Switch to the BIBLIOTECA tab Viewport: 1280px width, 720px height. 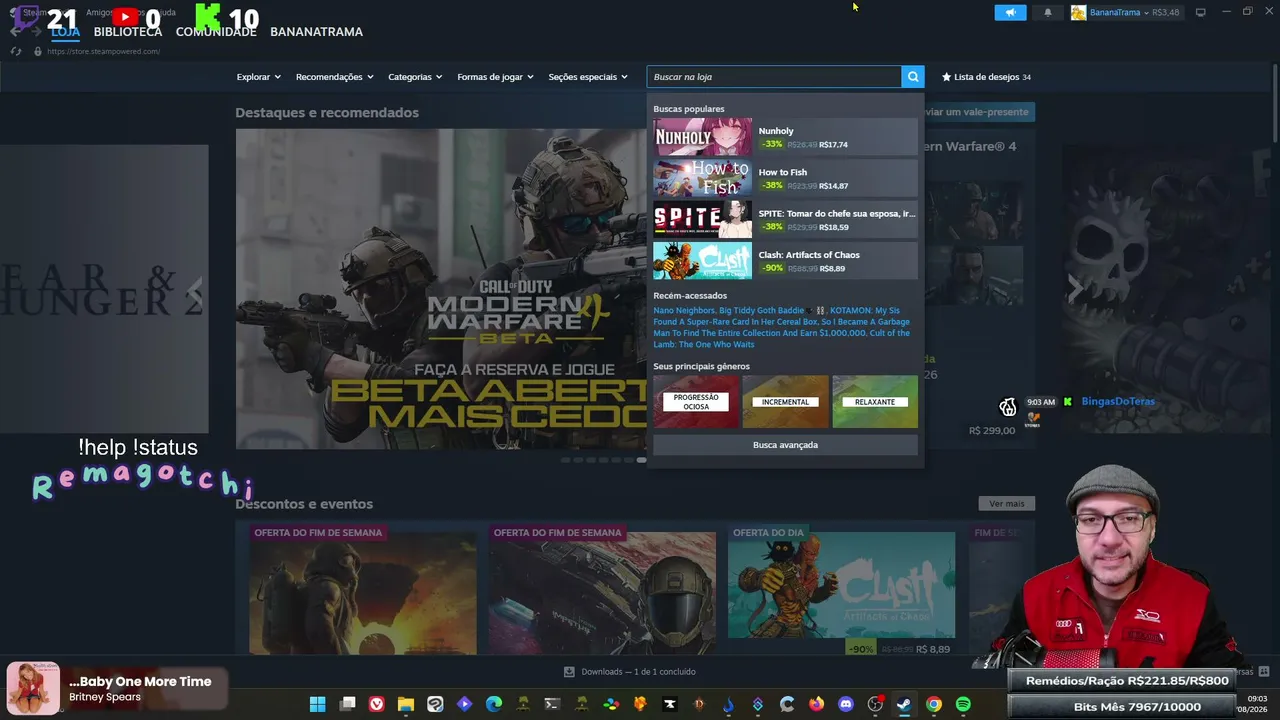[x=128, y=31]
